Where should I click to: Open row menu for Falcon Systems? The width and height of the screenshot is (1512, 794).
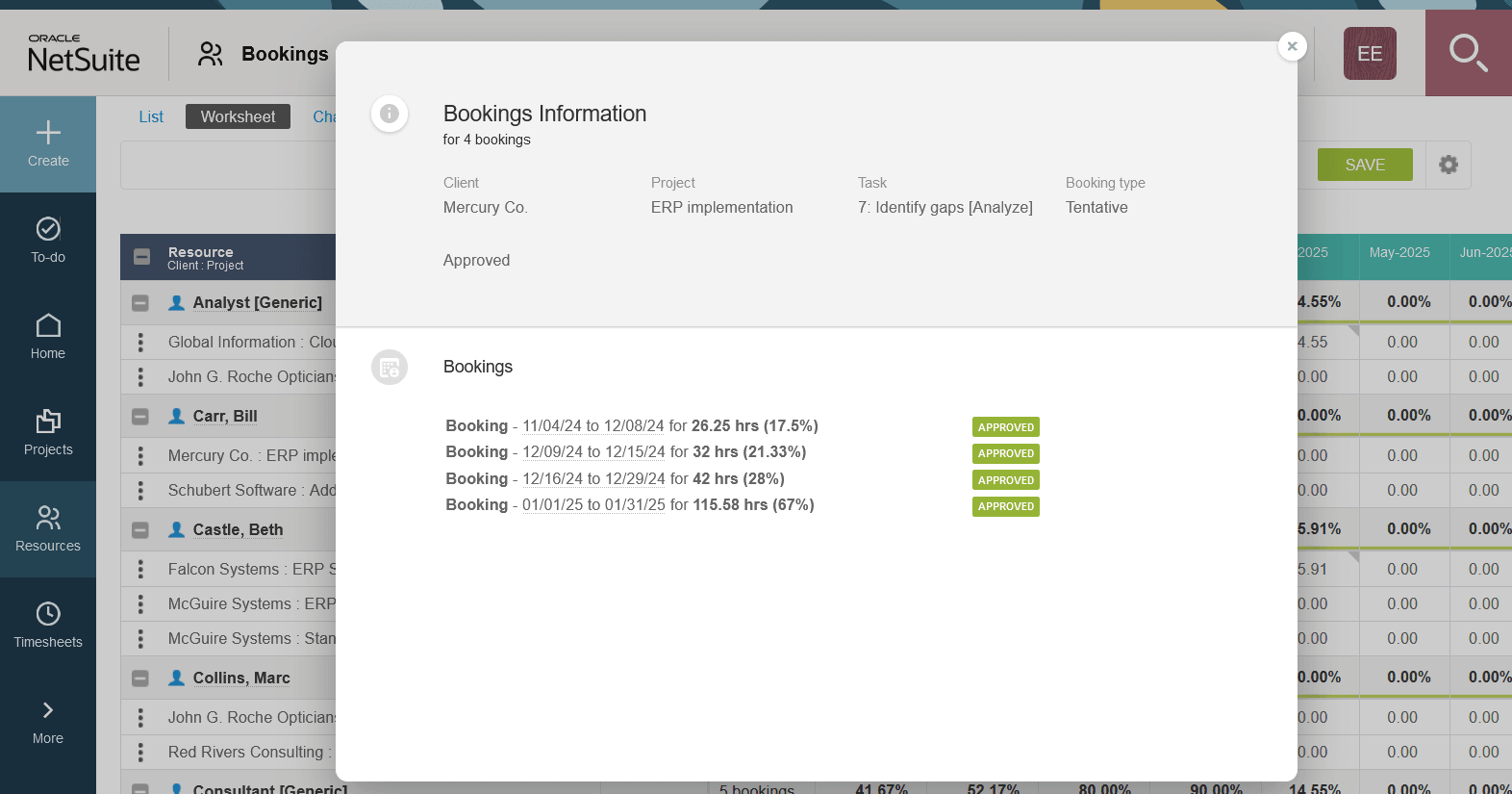pos(140,569)
